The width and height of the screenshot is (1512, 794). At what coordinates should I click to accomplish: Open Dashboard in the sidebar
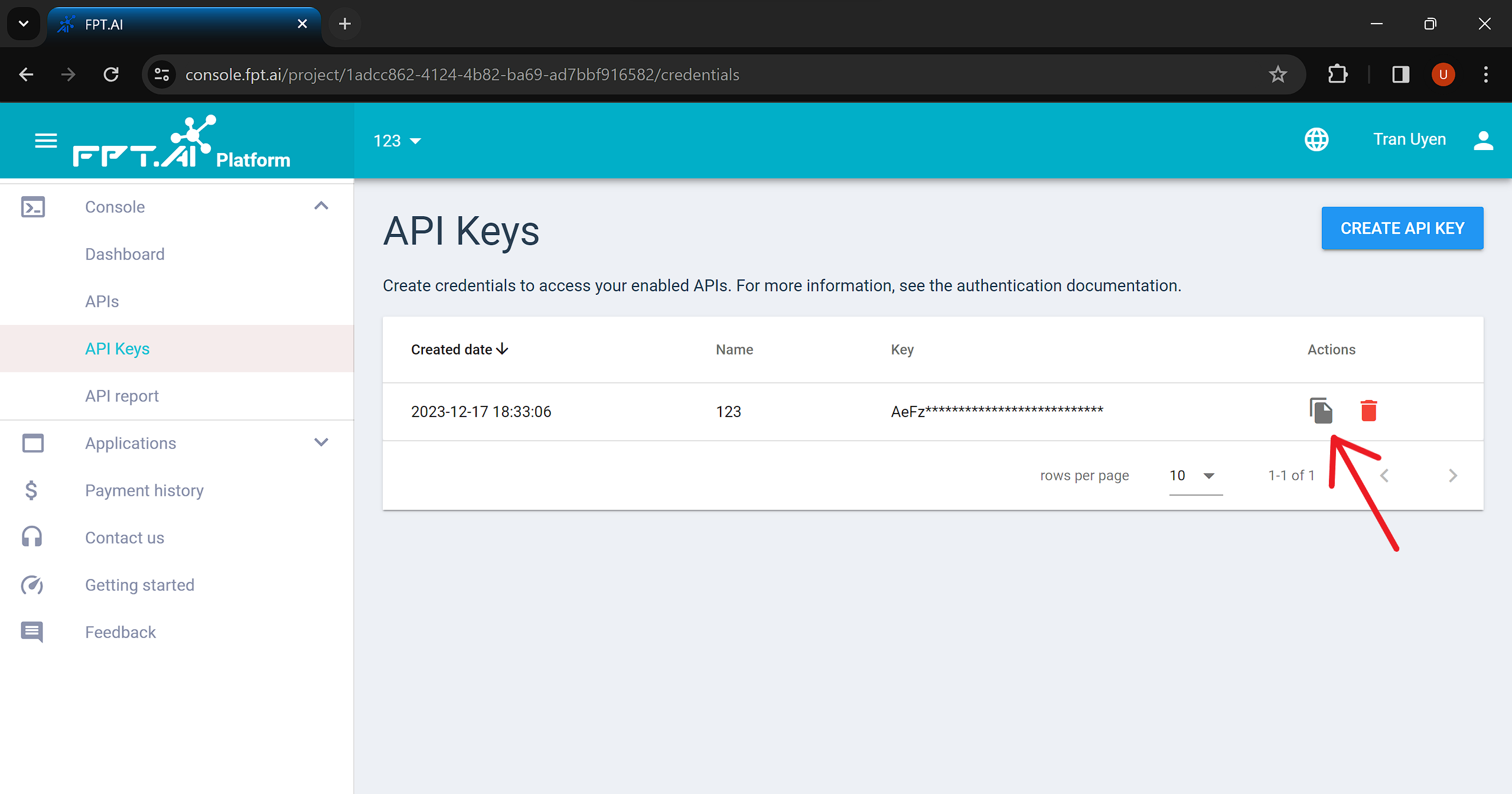[125, 254]
